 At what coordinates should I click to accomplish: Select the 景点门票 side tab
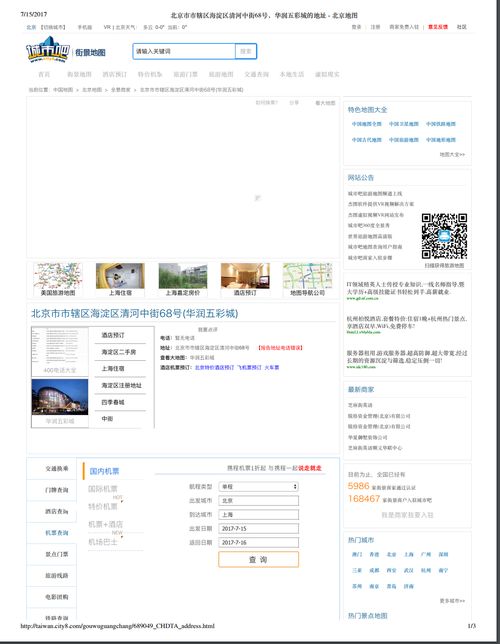click(x=52, y=554)
